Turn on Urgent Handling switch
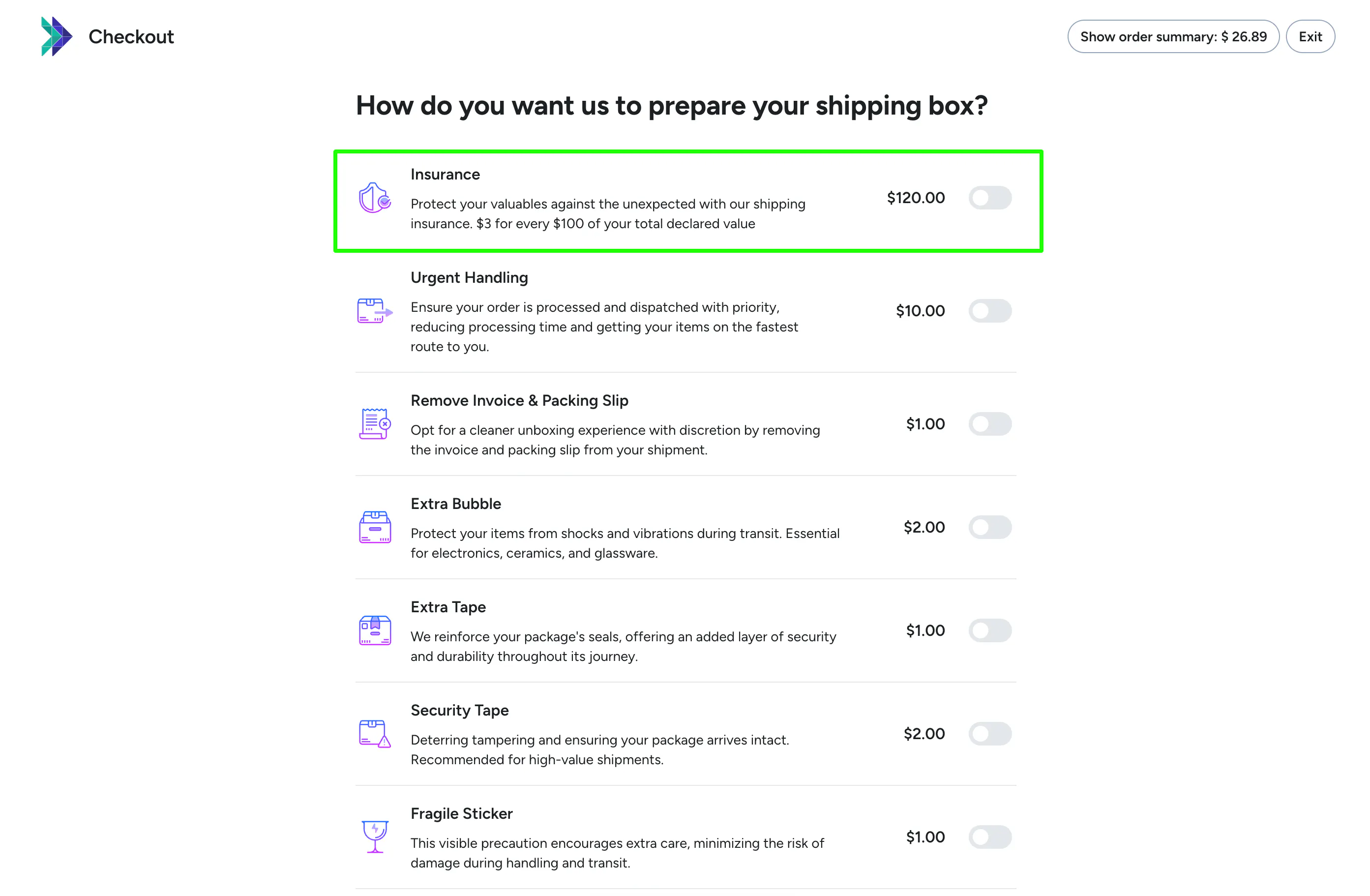This screenshot has height=896, width=1370. coord(989,311)
